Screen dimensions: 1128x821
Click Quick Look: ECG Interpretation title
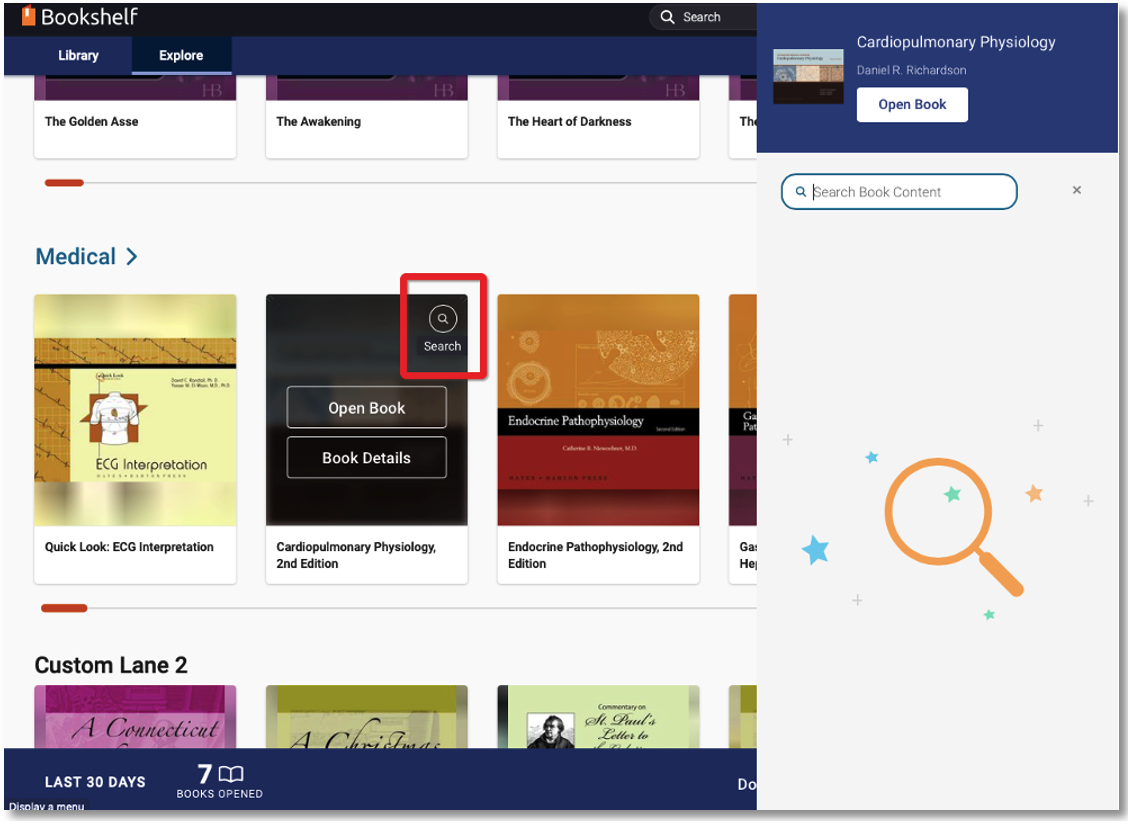click(129, 547)
